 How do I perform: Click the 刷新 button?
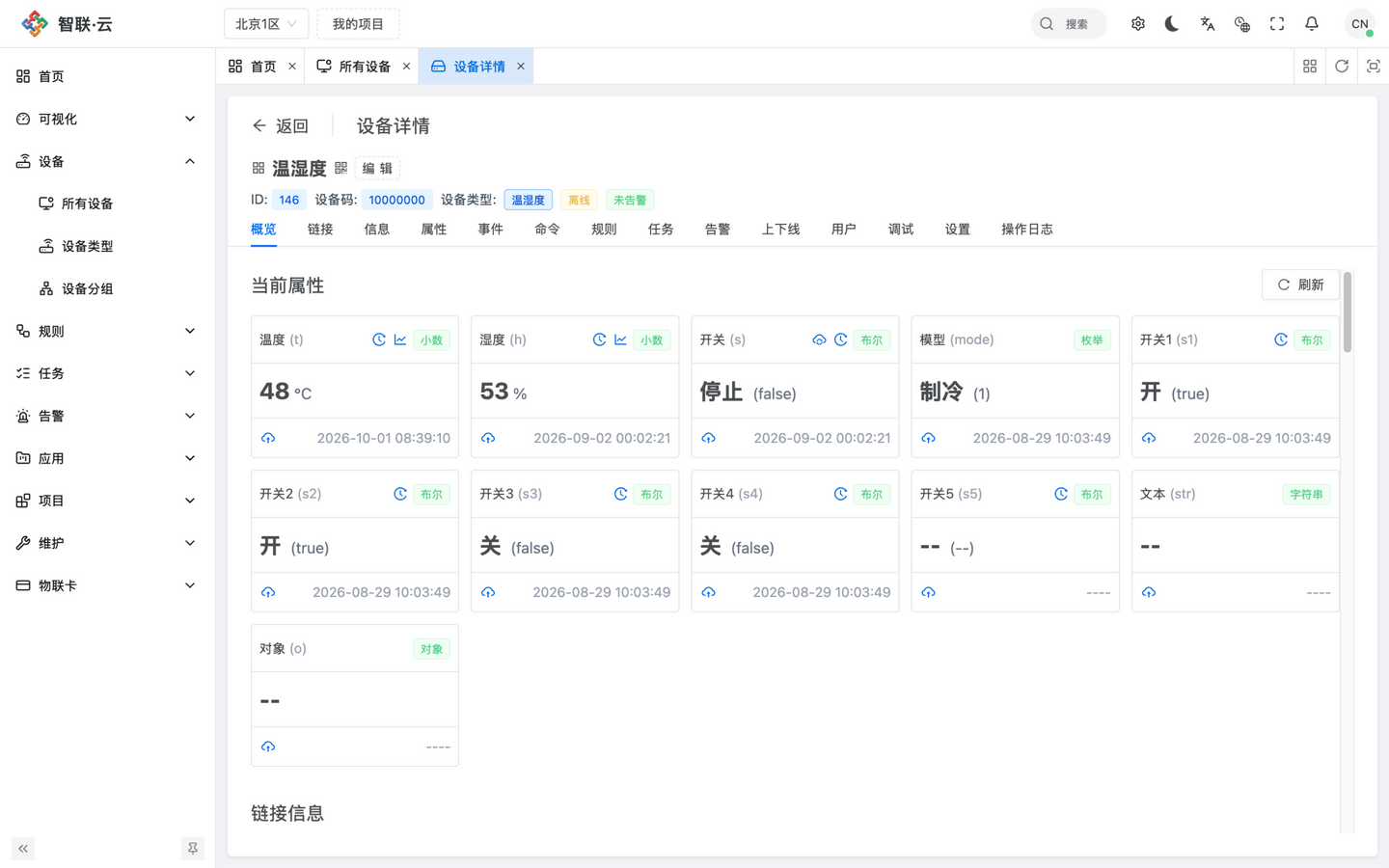pyautogui.click(x=1300, y=285)
